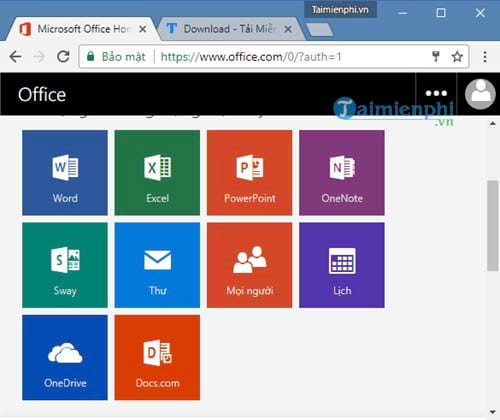Viewport: 500px width, 420px height.
Task: Launch the Sway app tile
Action: coord(65,265)
